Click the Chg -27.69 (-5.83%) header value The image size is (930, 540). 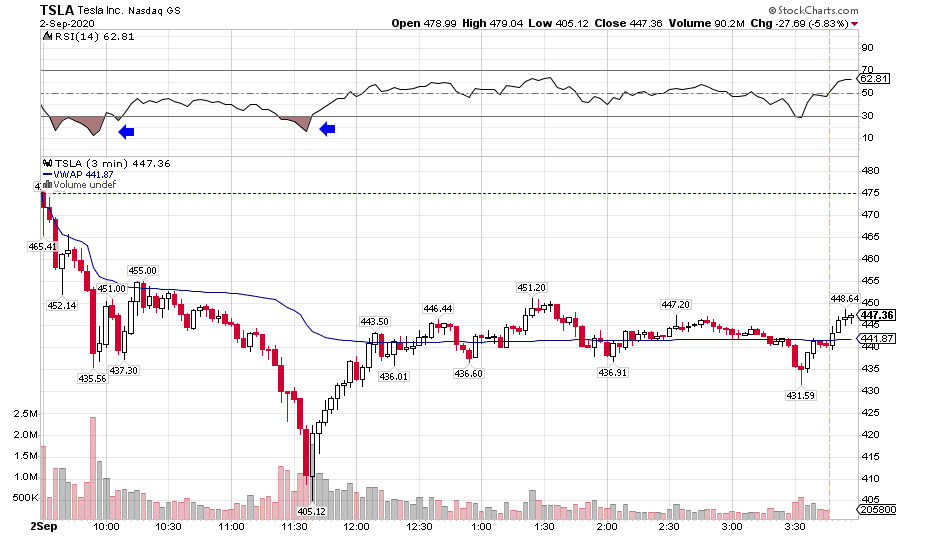pyautogui.click(x=799, y=23)
